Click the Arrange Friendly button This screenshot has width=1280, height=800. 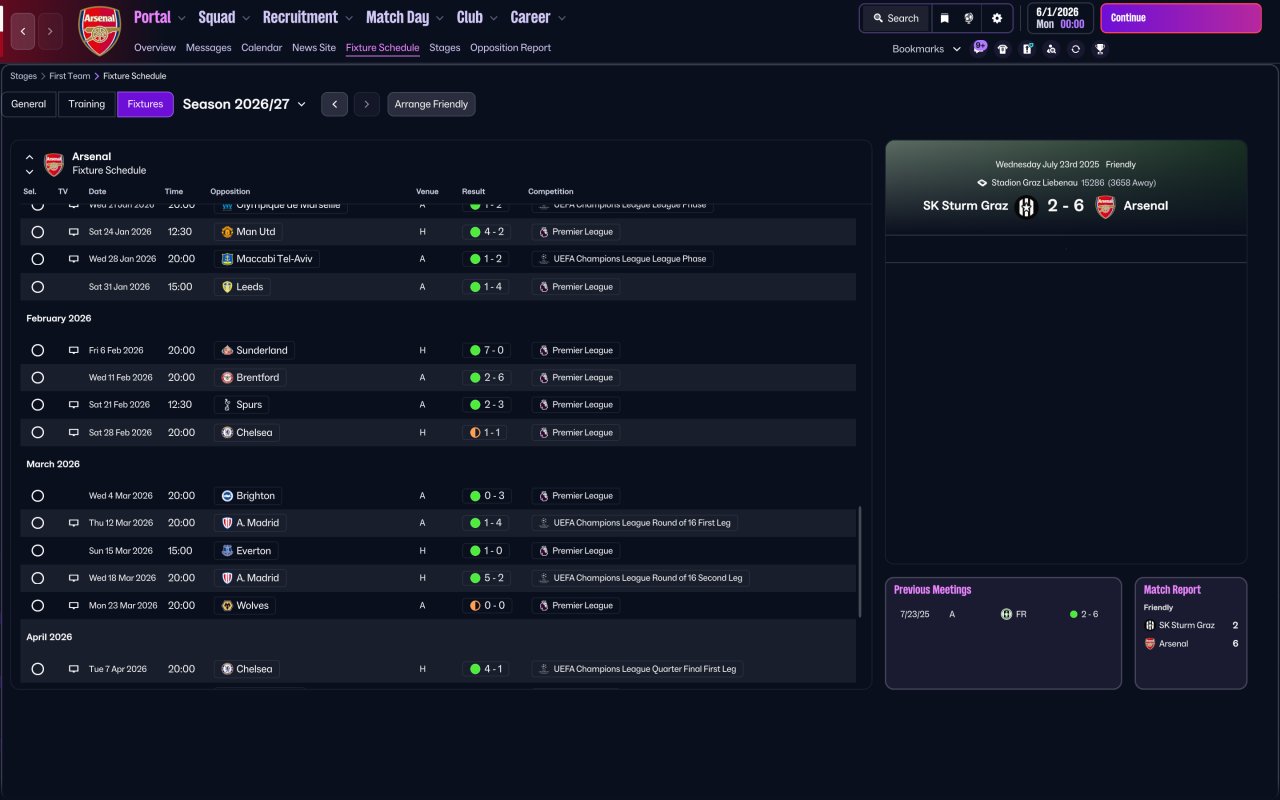pyautogui.click(x=431, y=104)
